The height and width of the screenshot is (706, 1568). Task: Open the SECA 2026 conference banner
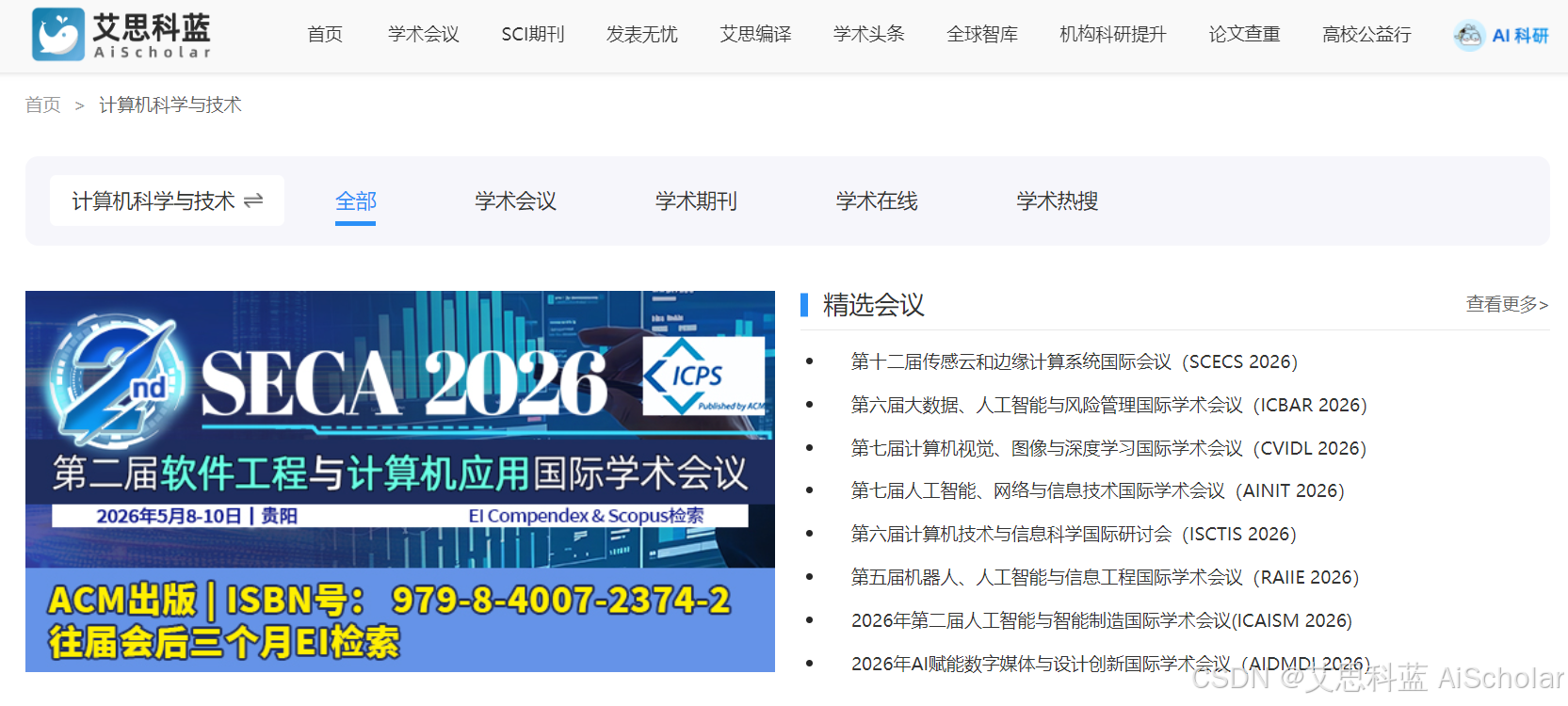click(x=400, y=481)
